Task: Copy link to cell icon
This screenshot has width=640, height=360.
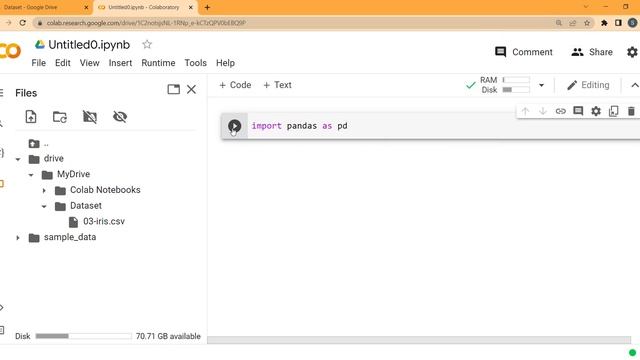Action: coord(560,111)
